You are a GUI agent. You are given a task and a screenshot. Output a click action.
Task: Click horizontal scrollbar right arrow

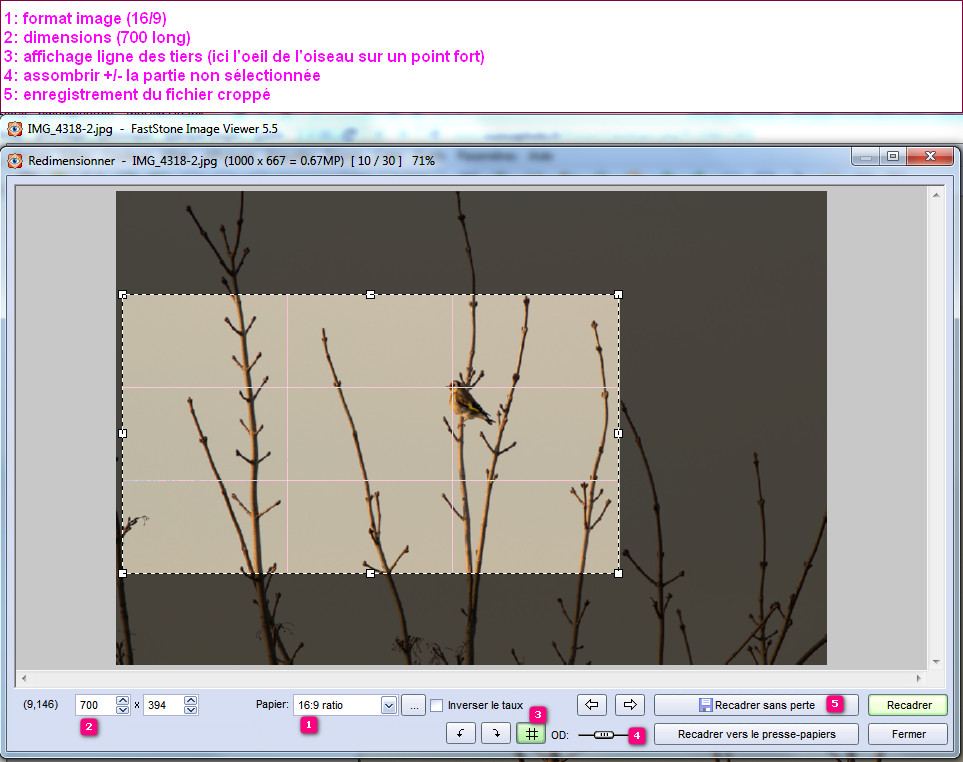(x=919, y=678)
